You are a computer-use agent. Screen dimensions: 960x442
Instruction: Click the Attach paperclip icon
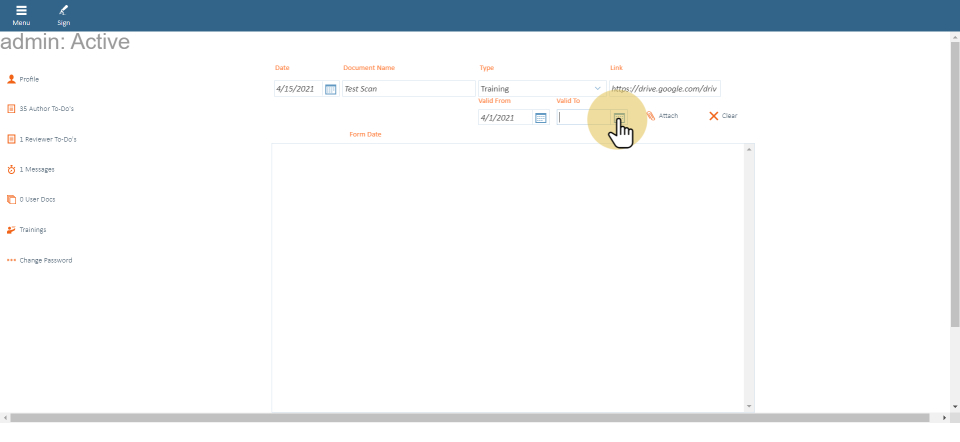coord(651,116)
